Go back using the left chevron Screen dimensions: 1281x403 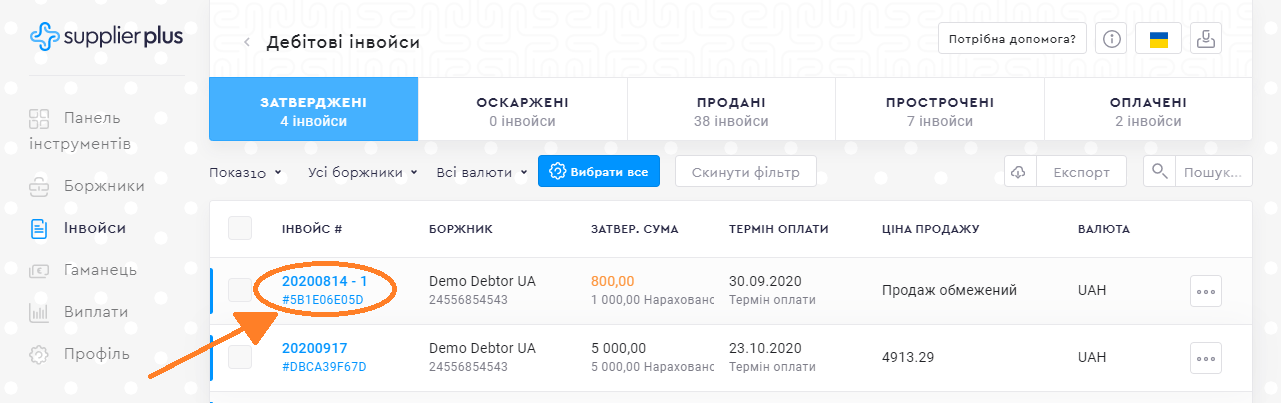[x=247, y=42]
